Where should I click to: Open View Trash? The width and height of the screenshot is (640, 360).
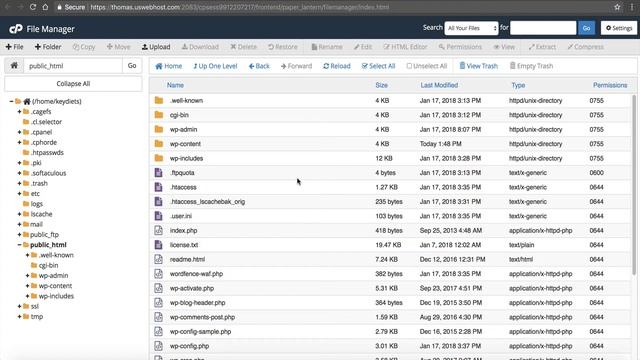[x=478, y=66]
